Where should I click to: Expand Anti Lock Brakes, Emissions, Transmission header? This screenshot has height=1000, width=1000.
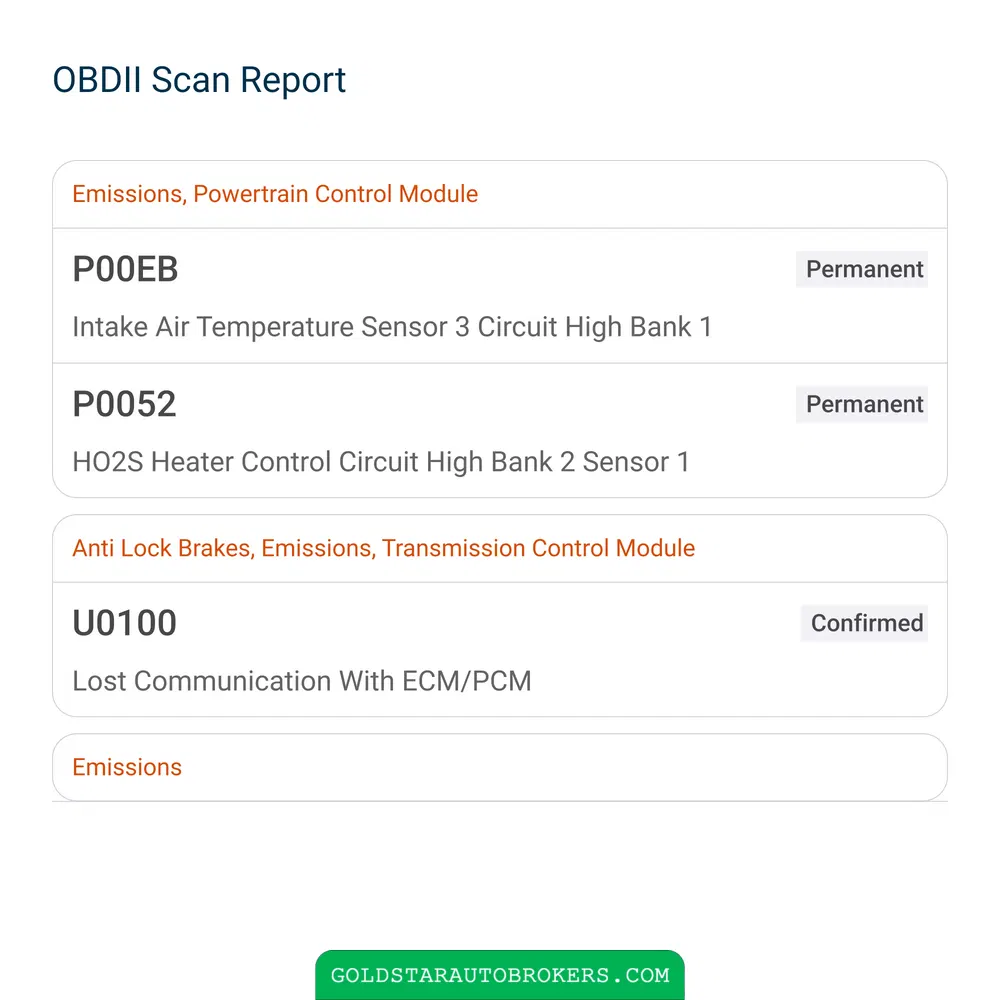500,548
